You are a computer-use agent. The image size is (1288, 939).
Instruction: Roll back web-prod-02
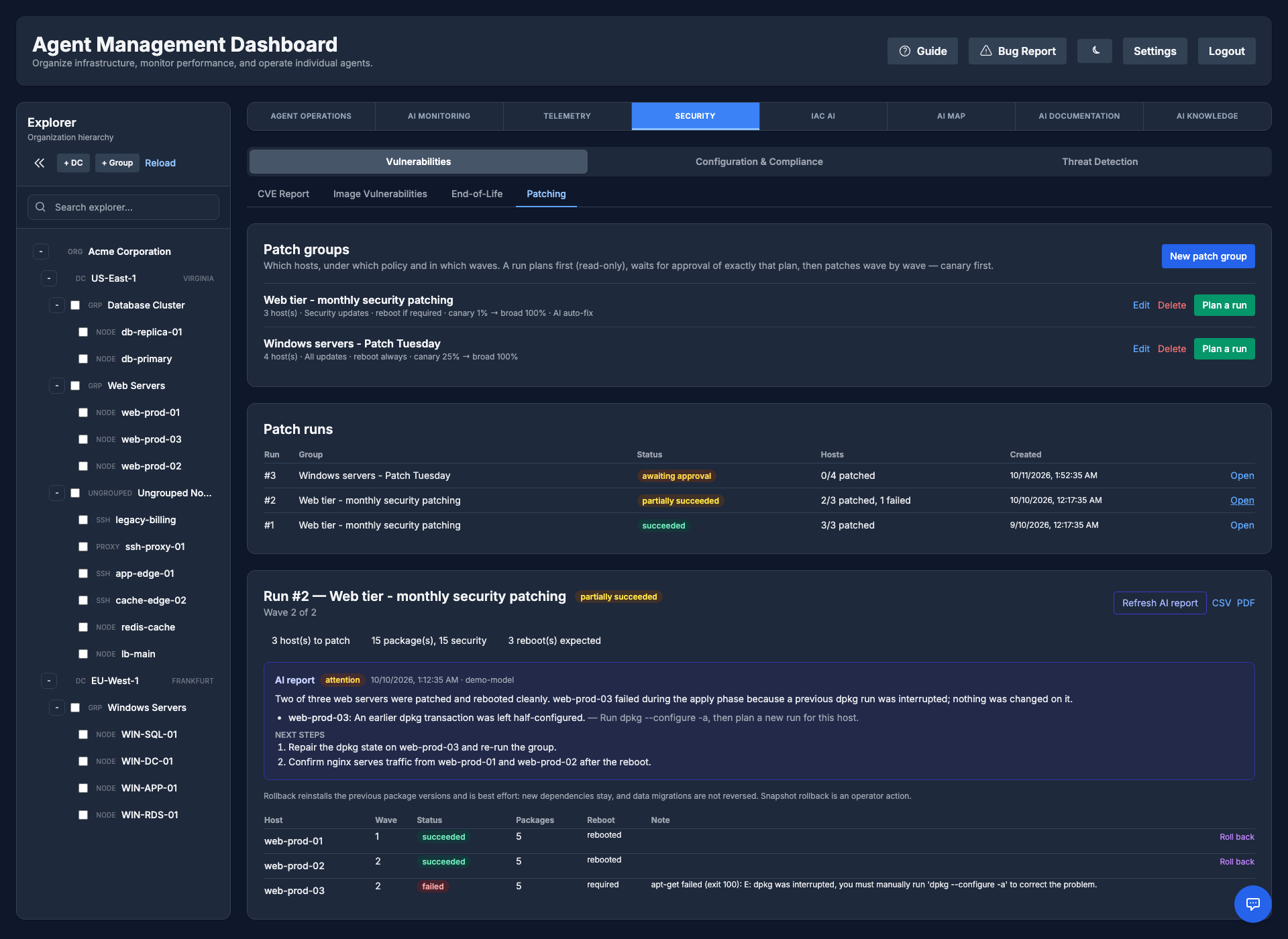tap(1236, 862)
